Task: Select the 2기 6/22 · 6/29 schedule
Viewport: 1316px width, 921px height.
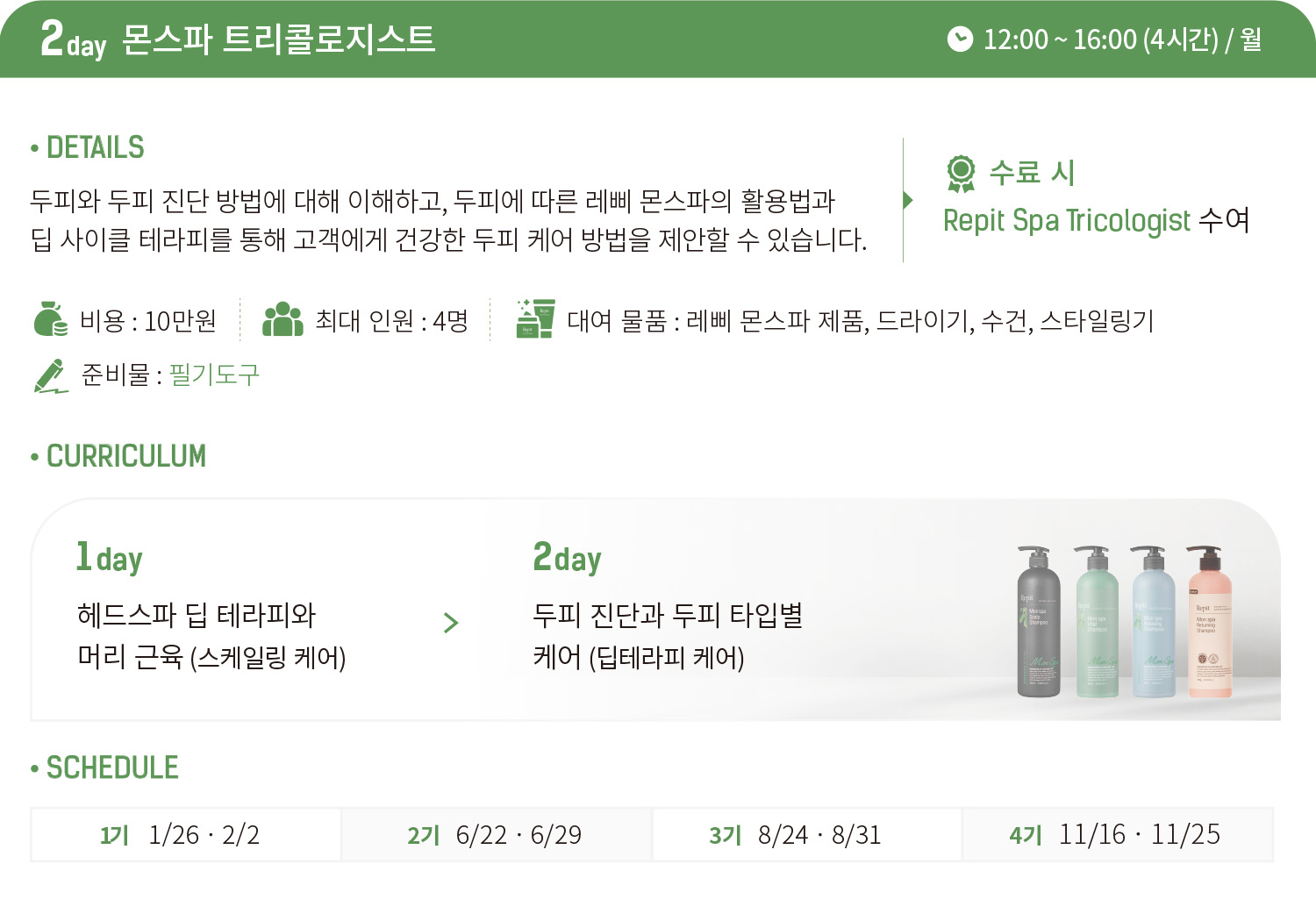Action: pyautogui.click(x=497, y=834)
